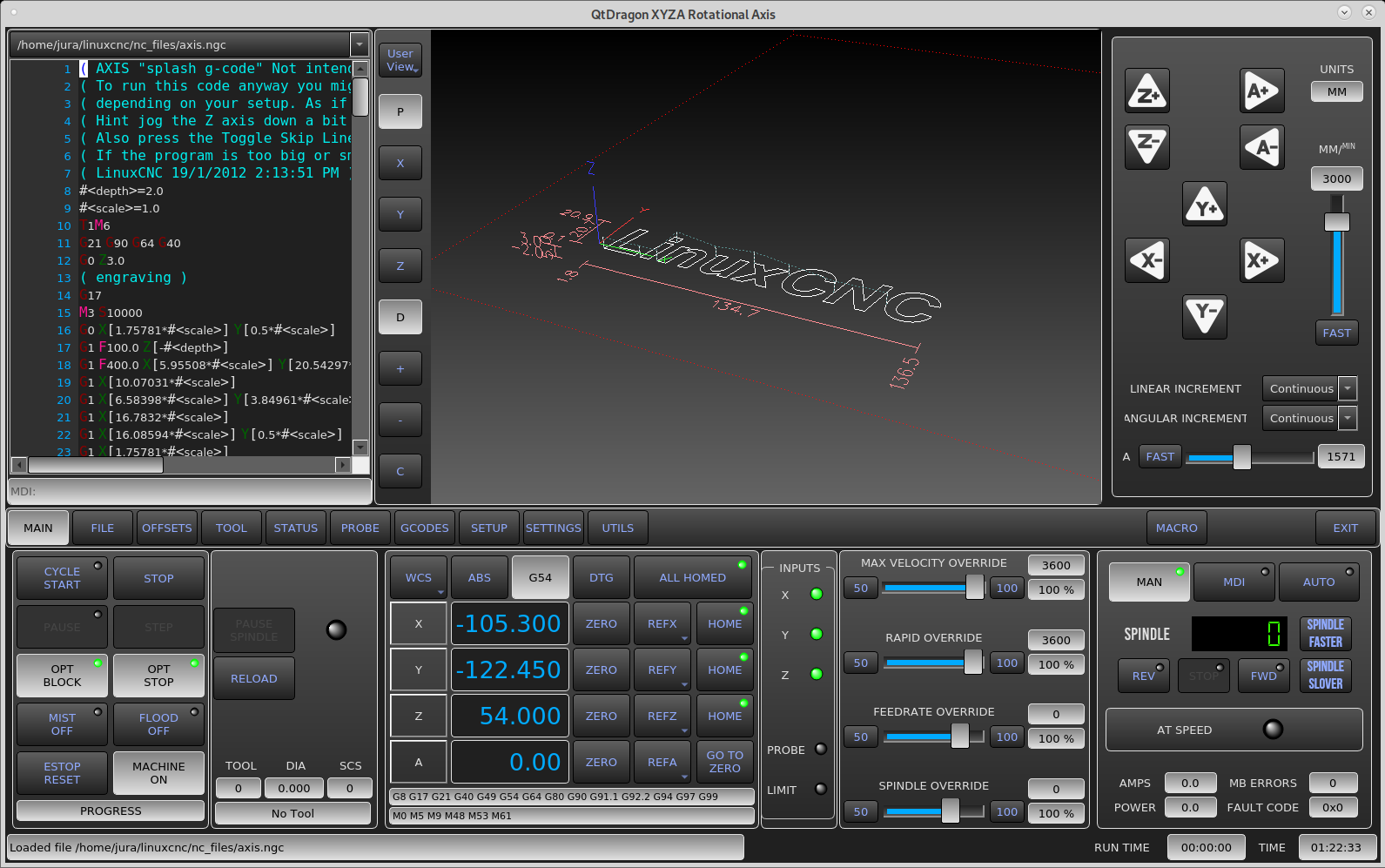
Task: Jog Y axis forward with Y+ arrow
Action: click(1205, 204)
